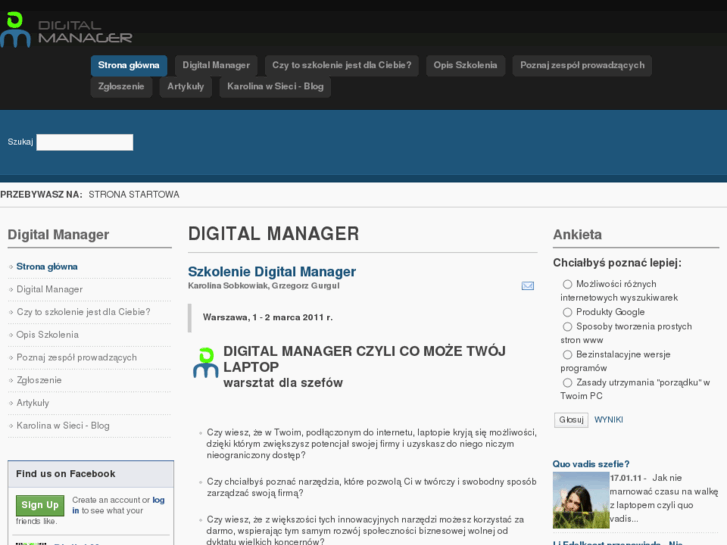This screenshot has height=545, width=727.
Task: Choose 'Produkty Google' radio option
Action: (567, 312)
